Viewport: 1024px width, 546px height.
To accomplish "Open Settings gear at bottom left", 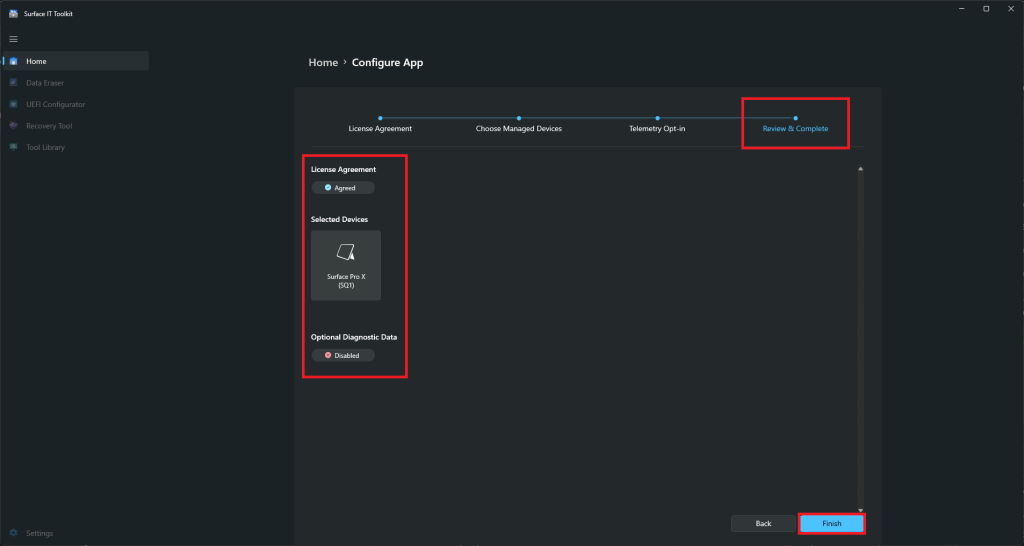I will coord(14,533).
